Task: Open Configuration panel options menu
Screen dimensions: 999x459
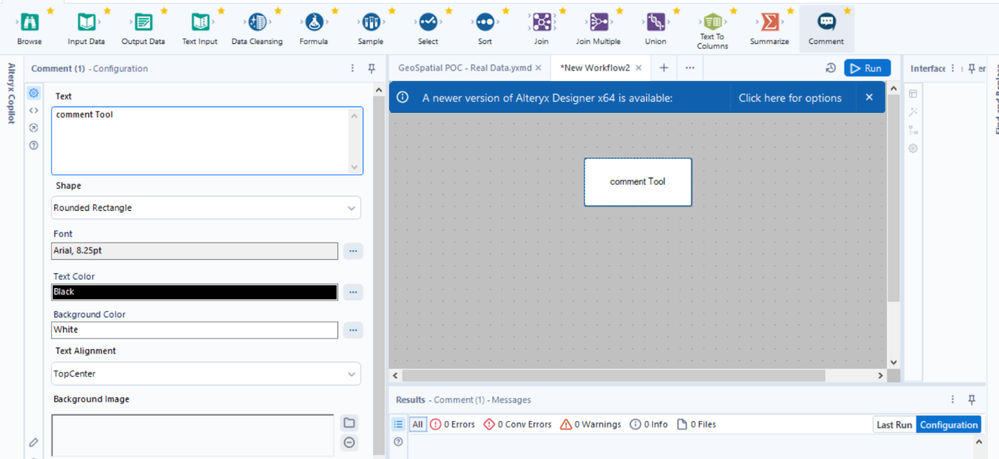Action: click(x=353, y=68)
